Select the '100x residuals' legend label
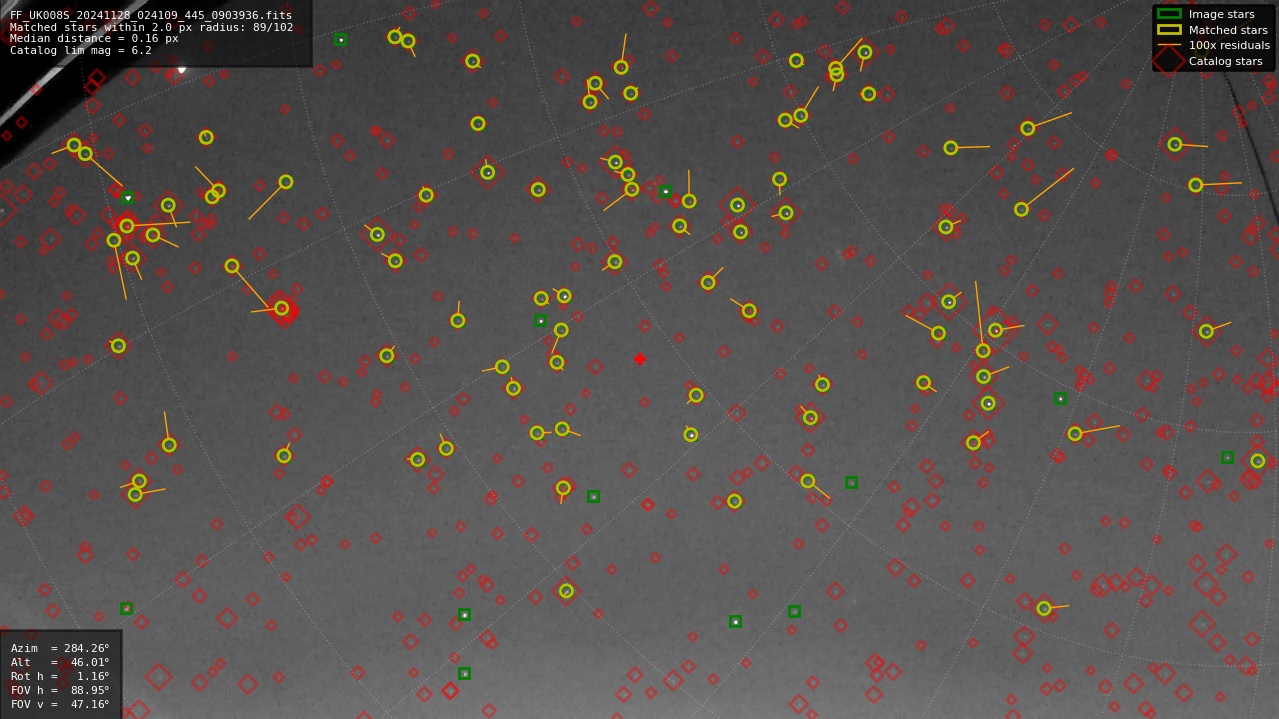This screenshot has width=1279, height=719. 1229,45
